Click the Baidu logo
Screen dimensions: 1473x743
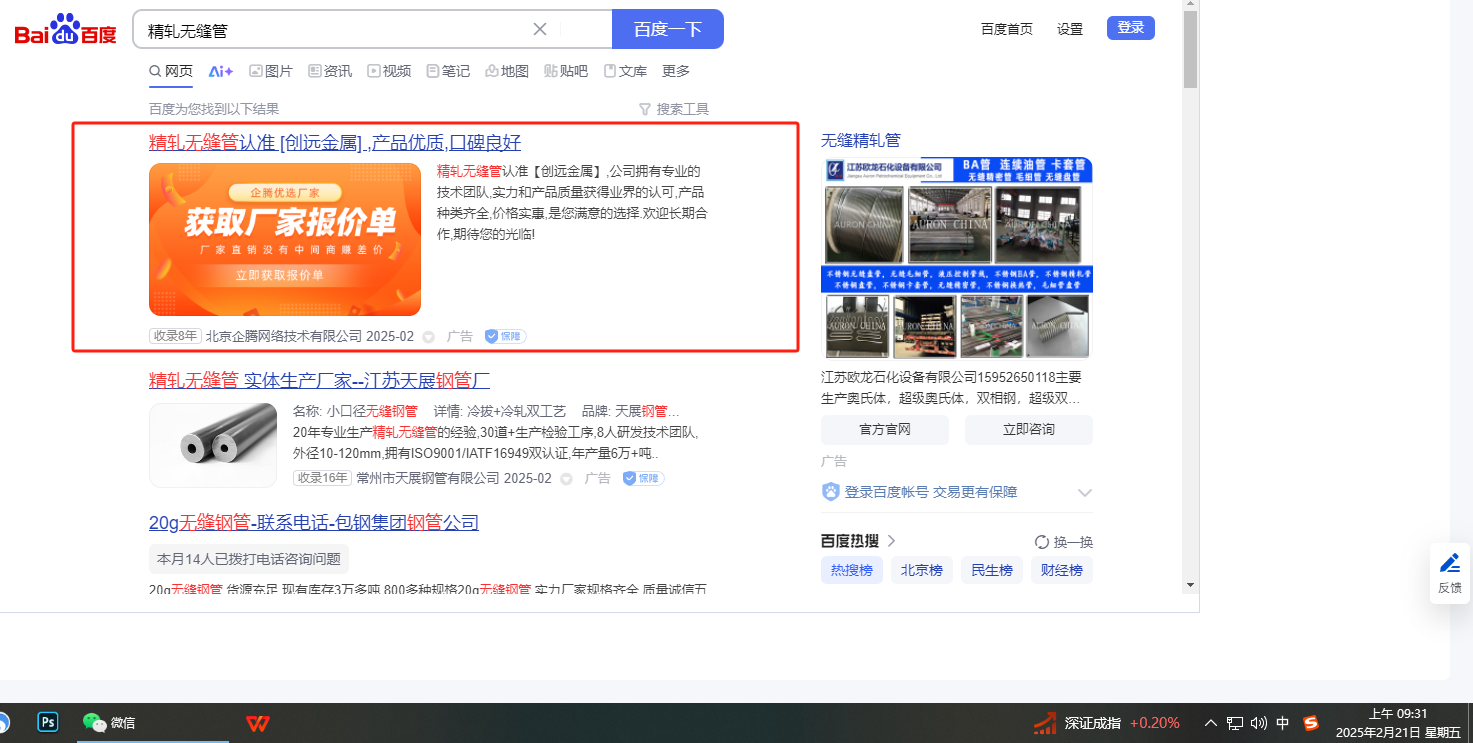click(x=65, y=31)
